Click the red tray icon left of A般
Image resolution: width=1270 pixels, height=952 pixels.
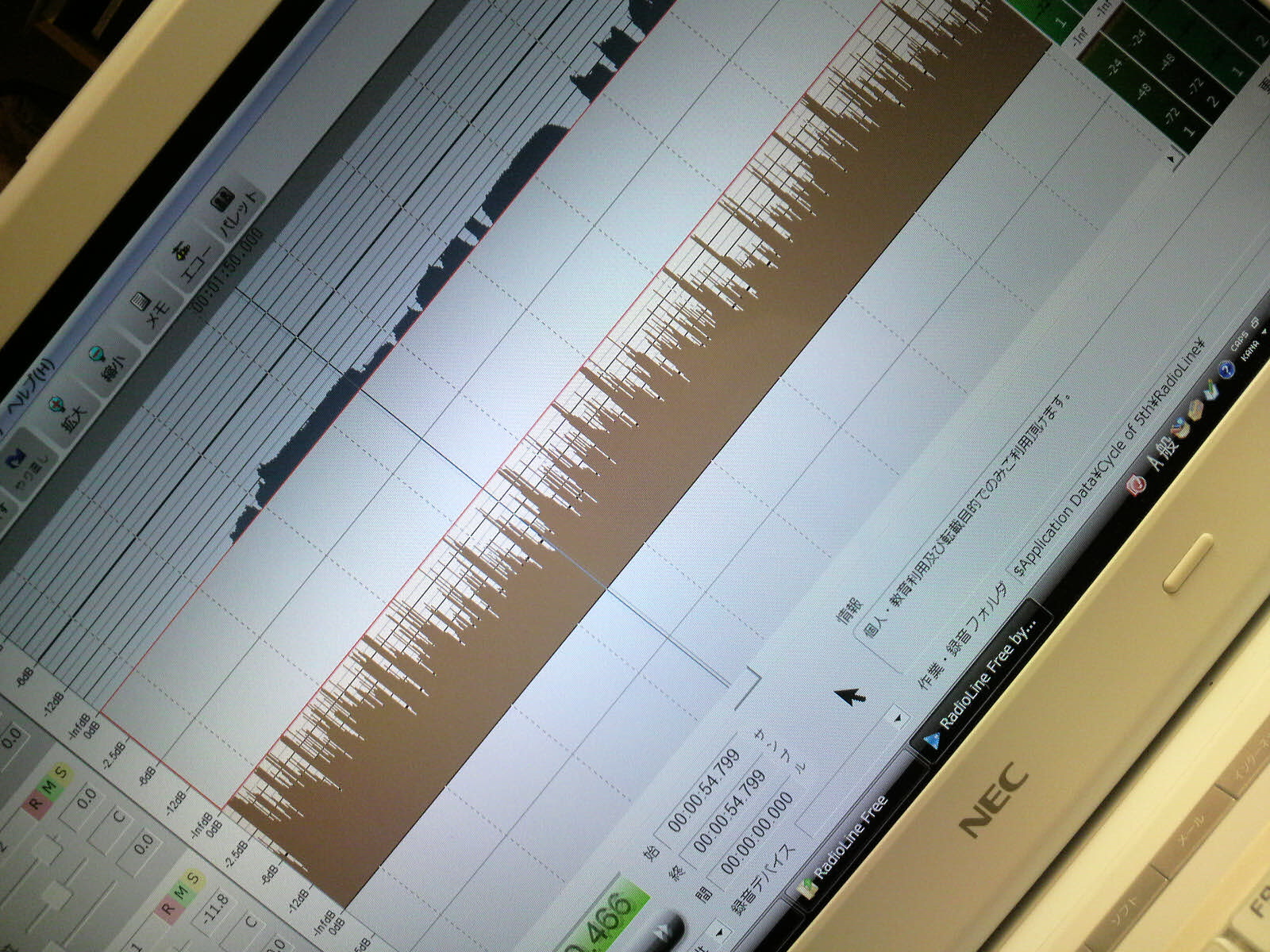pyautogui.click(x=1137, y=485)
